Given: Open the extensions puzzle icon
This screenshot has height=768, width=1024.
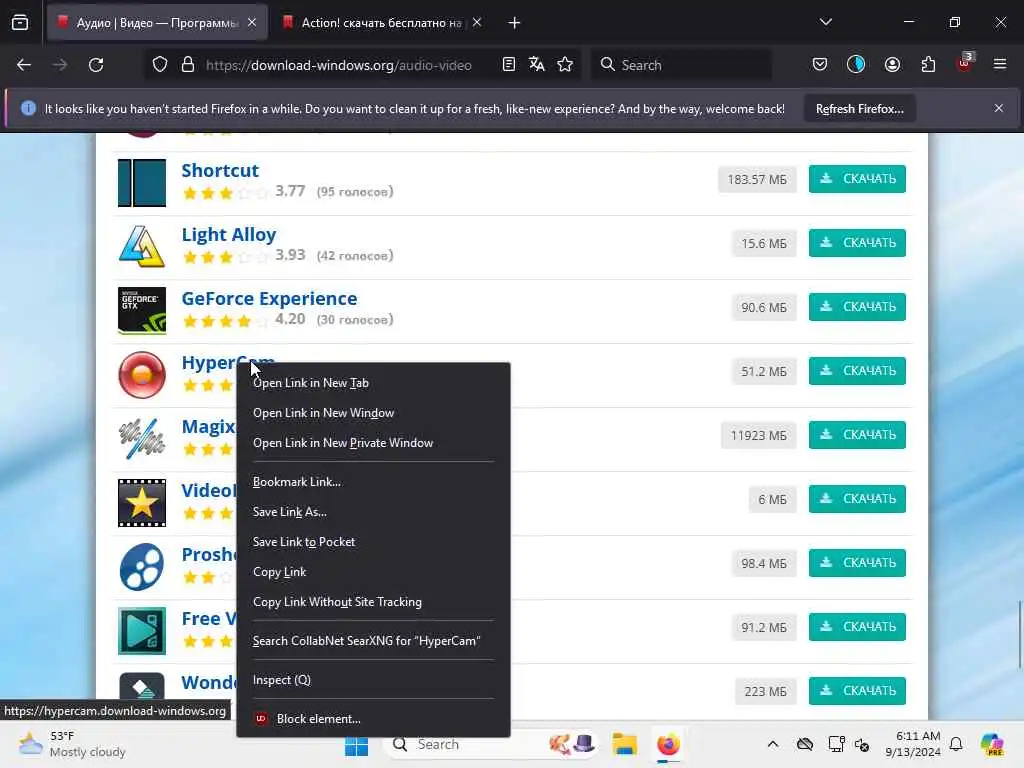Looking at the screenshot, I should 928,65.
